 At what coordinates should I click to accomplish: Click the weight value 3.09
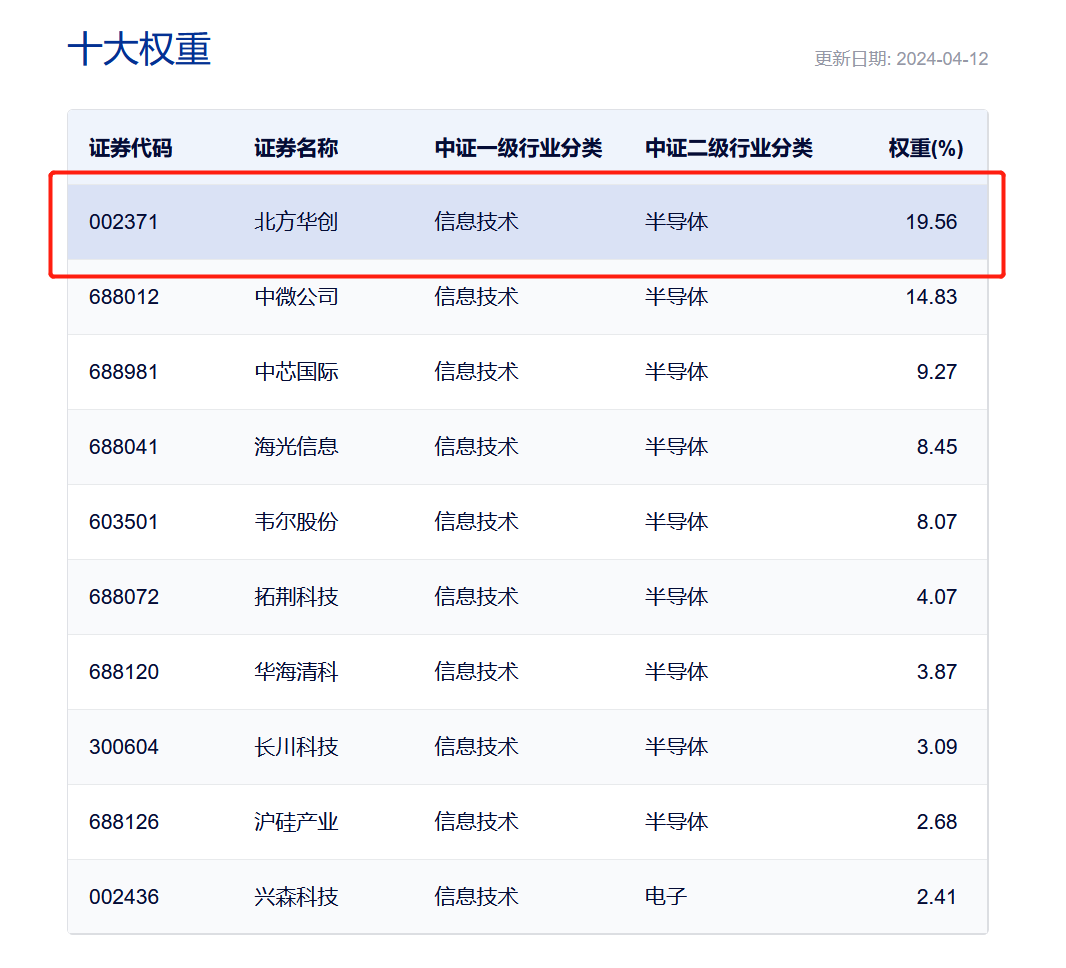coord(937,747)
